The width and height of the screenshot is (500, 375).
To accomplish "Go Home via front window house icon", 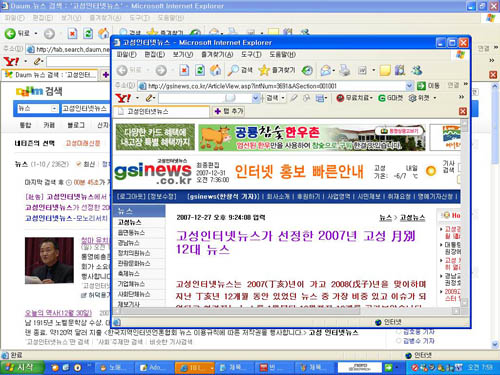I will pyautogui.click(x=216, y=70).
